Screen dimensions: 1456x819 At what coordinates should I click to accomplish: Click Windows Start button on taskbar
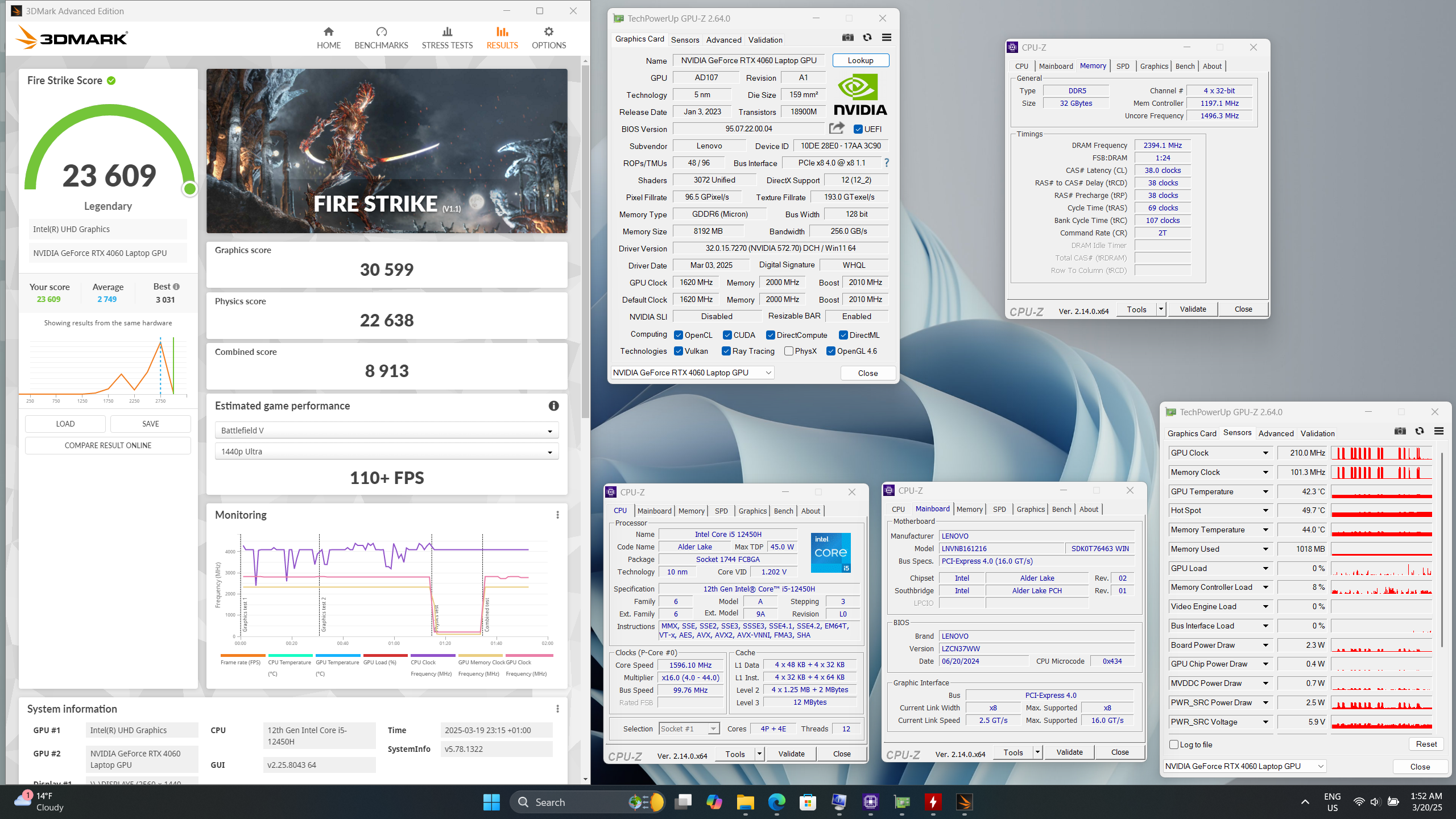point(491,802)
